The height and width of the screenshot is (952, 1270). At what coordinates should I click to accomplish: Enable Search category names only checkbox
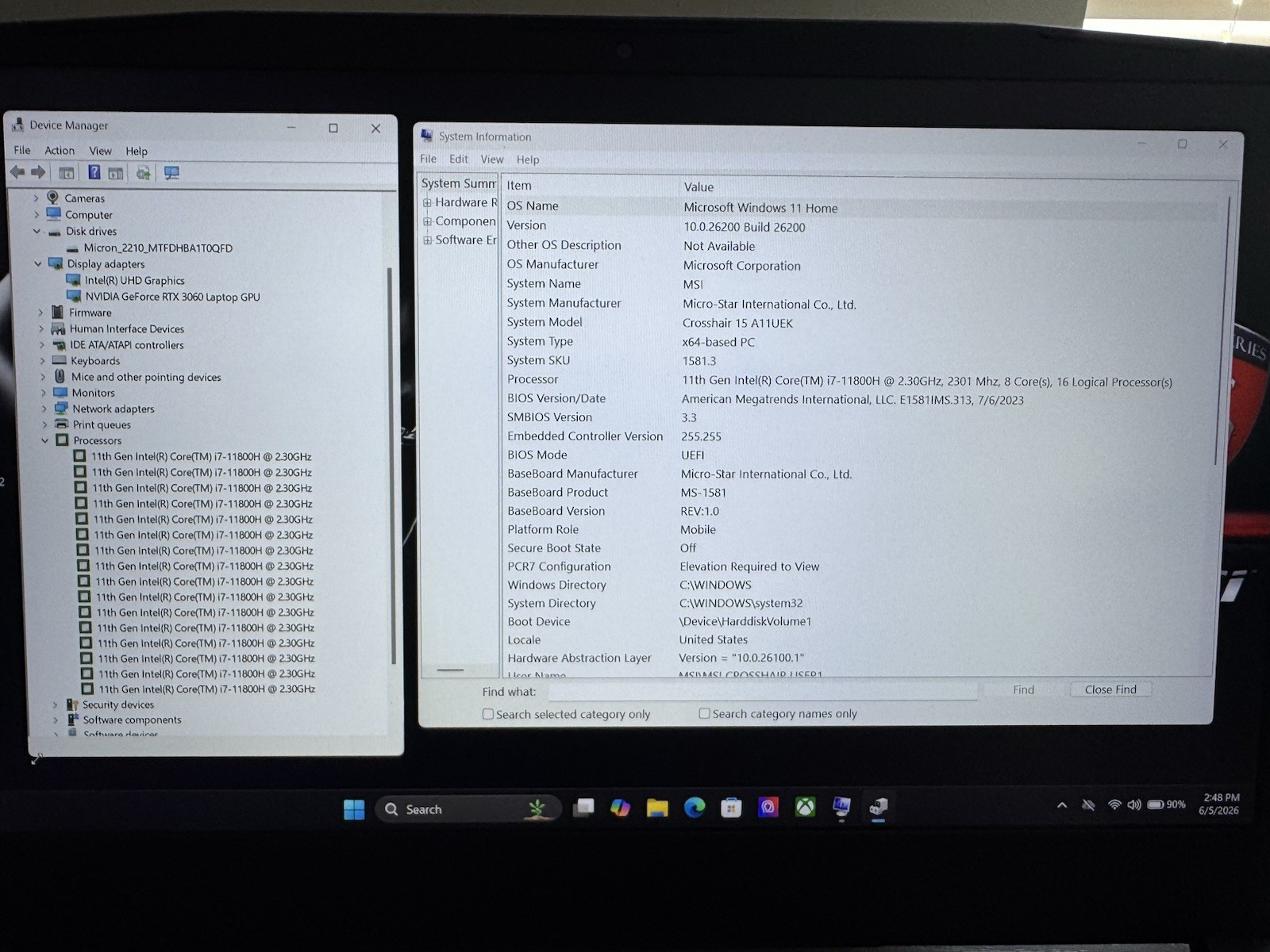(704, 713)
